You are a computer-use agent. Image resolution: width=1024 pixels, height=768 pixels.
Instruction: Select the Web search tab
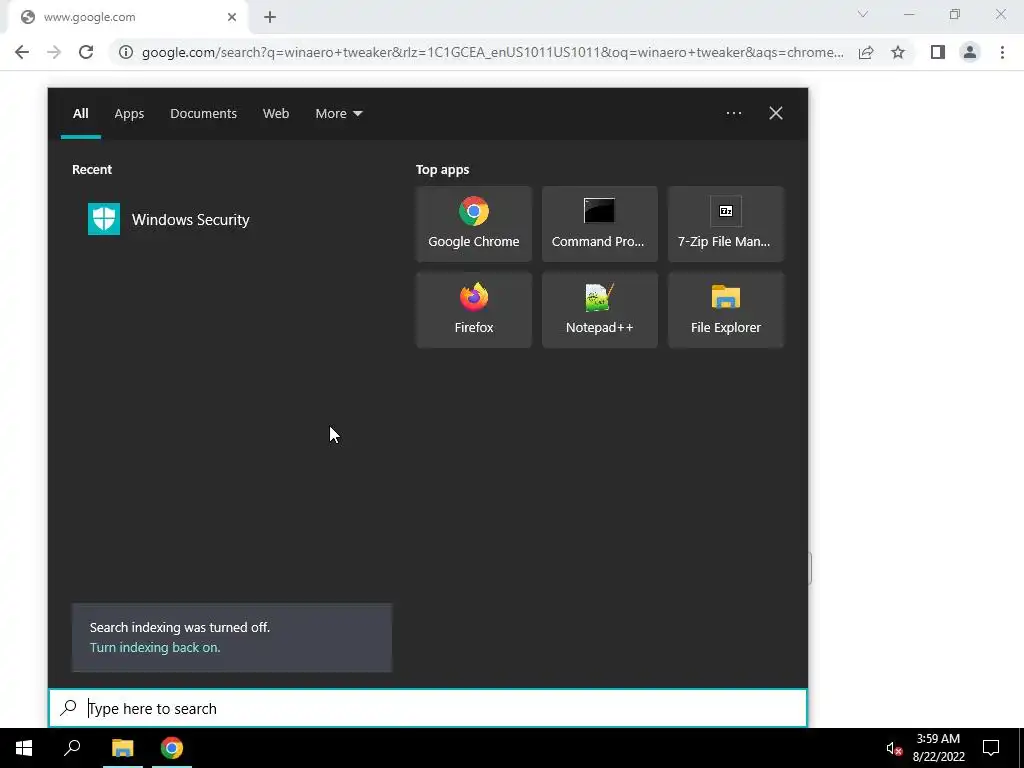click(276, 114)
